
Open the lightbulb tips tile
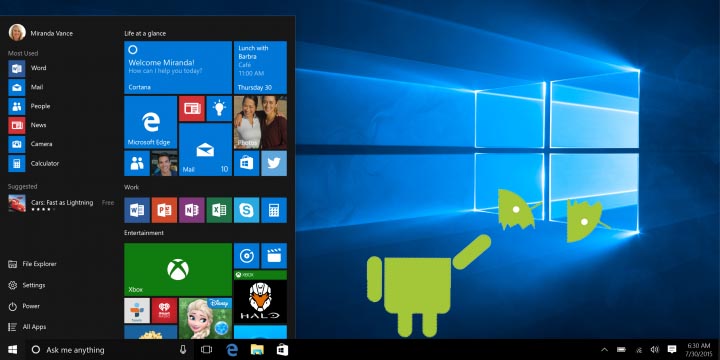[x=219, y=108]
